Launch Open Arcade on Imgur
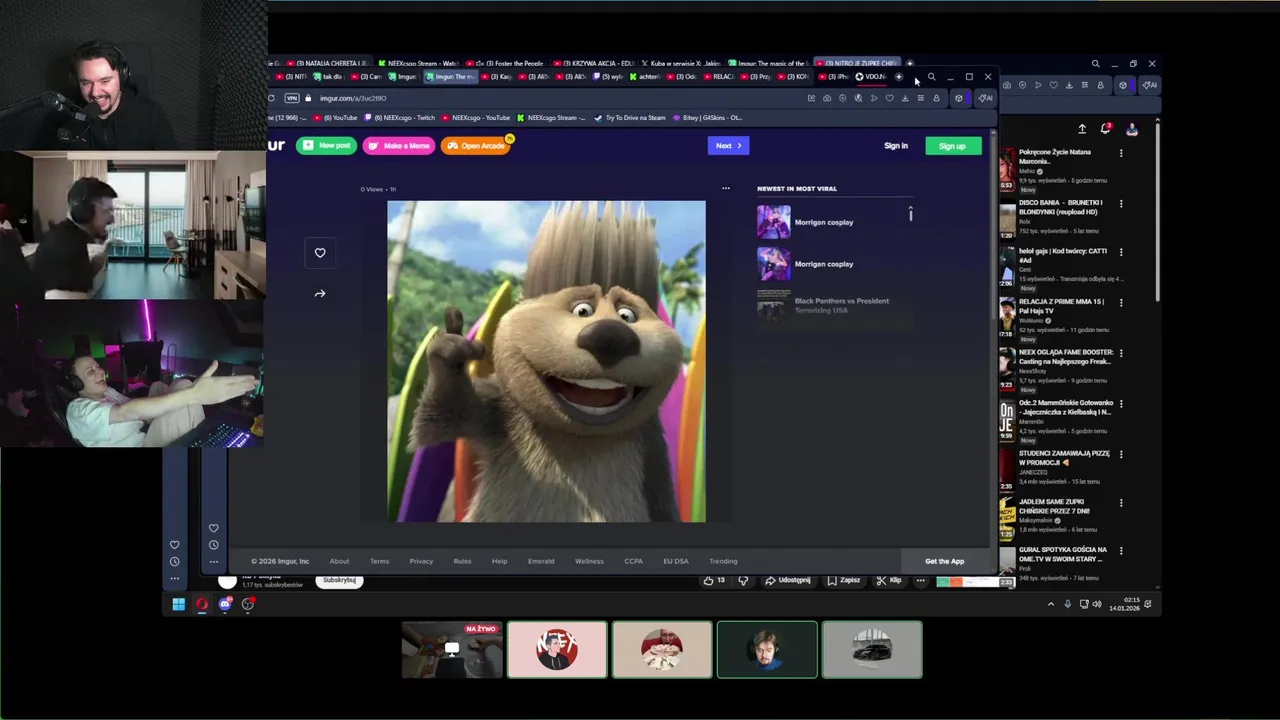The height and width of the screenshot is (720, 1280). 476,146
